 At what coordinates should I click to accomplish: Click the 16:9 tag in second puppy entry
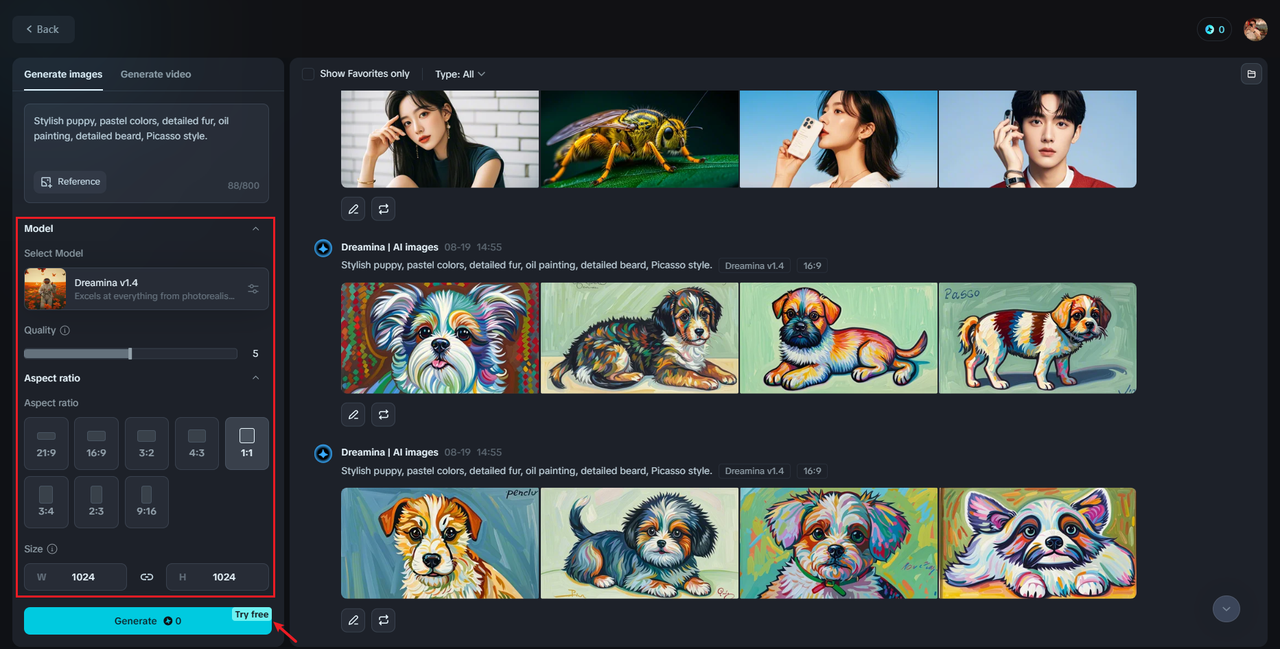pos(812,471)
